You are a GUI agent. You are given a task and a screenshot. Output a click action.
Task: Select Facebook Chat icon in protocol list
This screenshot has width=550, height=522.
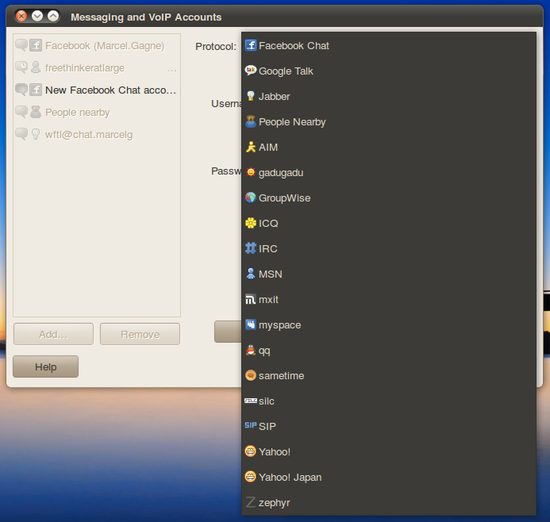coord(250,45)
